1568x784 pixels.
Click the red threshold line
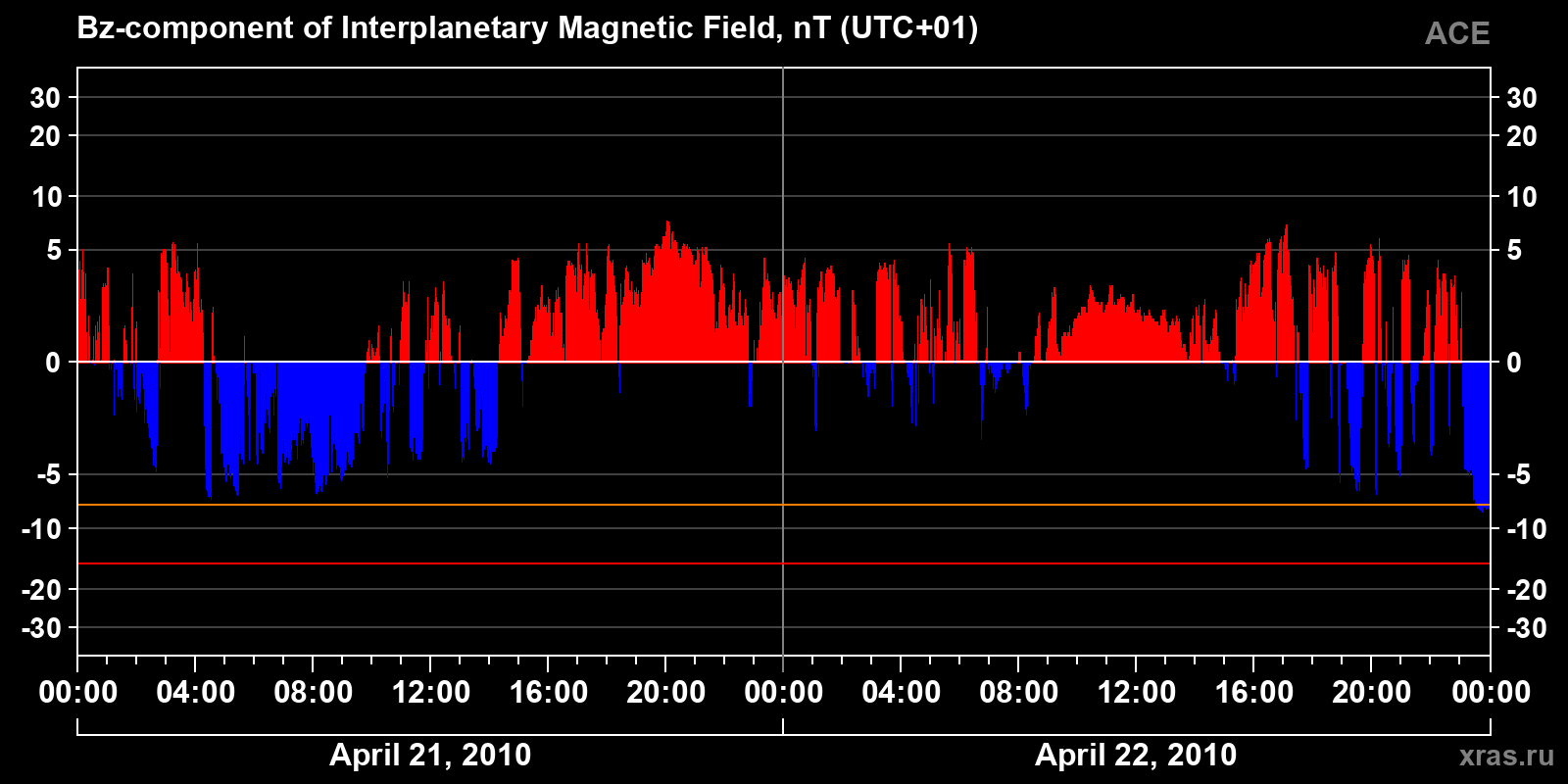[784, 563]
